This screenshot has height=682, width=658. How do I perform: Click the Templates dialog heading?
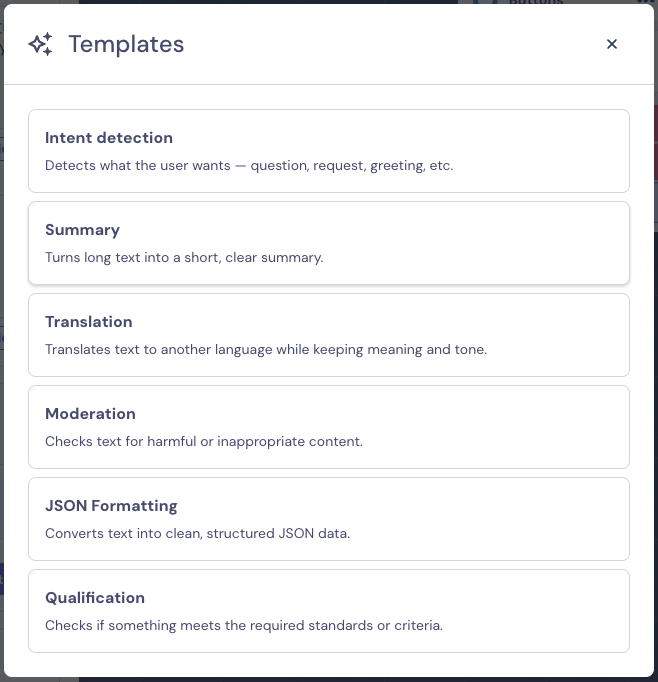pos(126,44)
